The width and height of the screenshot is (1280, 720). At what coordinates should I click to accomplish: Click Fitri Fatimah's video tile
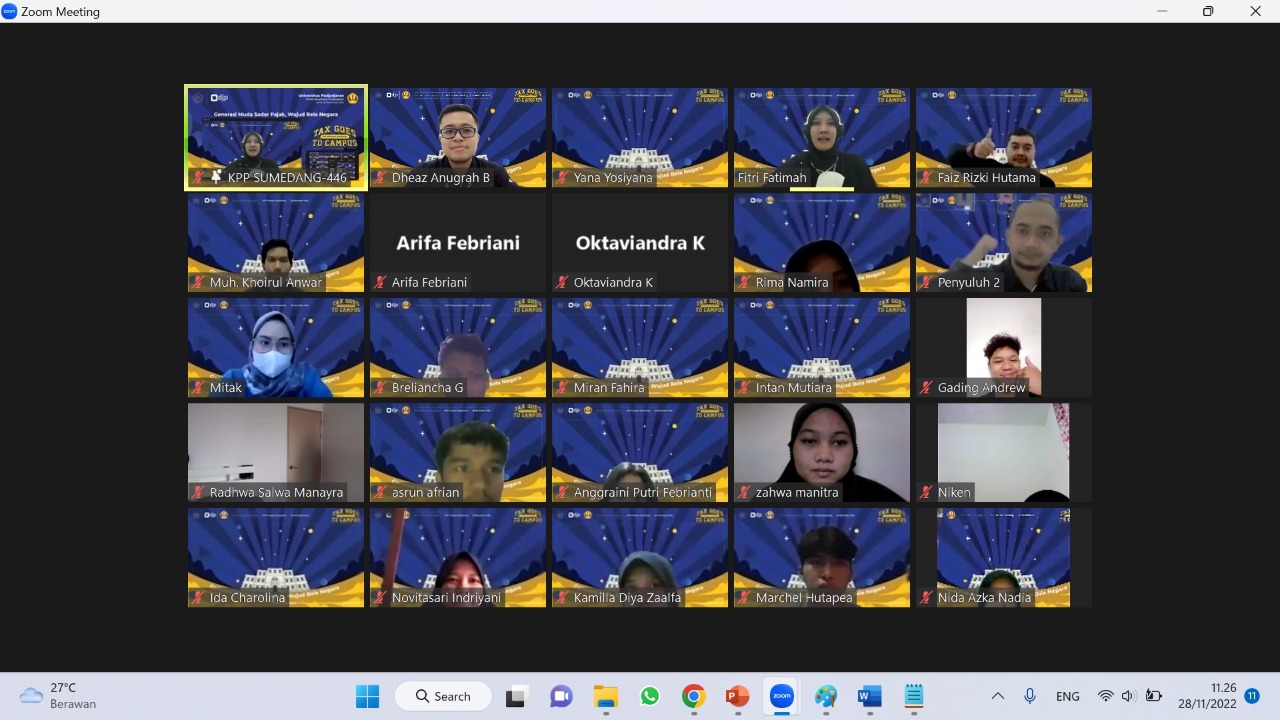pyautogui.click(x=822, y=137)
